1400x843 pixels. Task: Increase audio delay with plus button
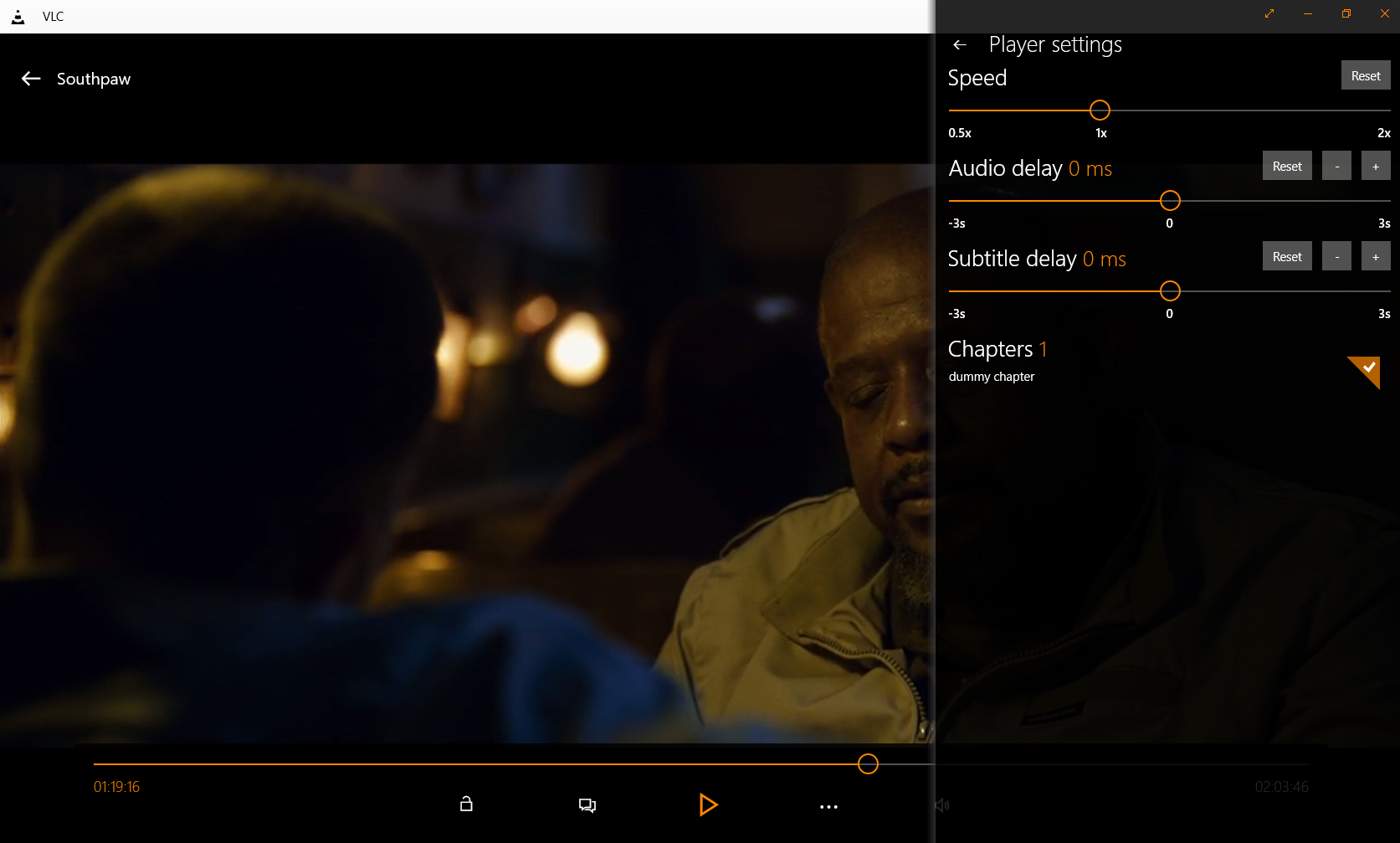(1376, 166)
